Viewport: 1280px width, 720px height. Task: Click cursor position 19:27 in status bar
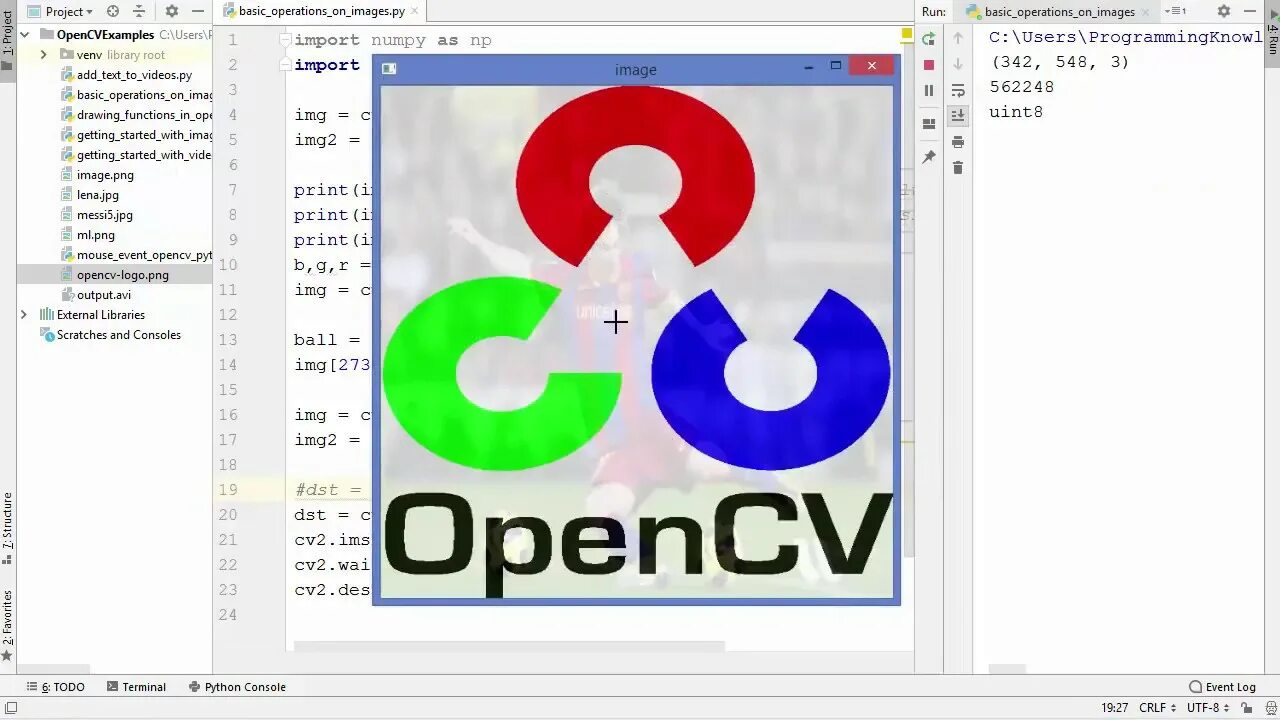(1115, 708)
